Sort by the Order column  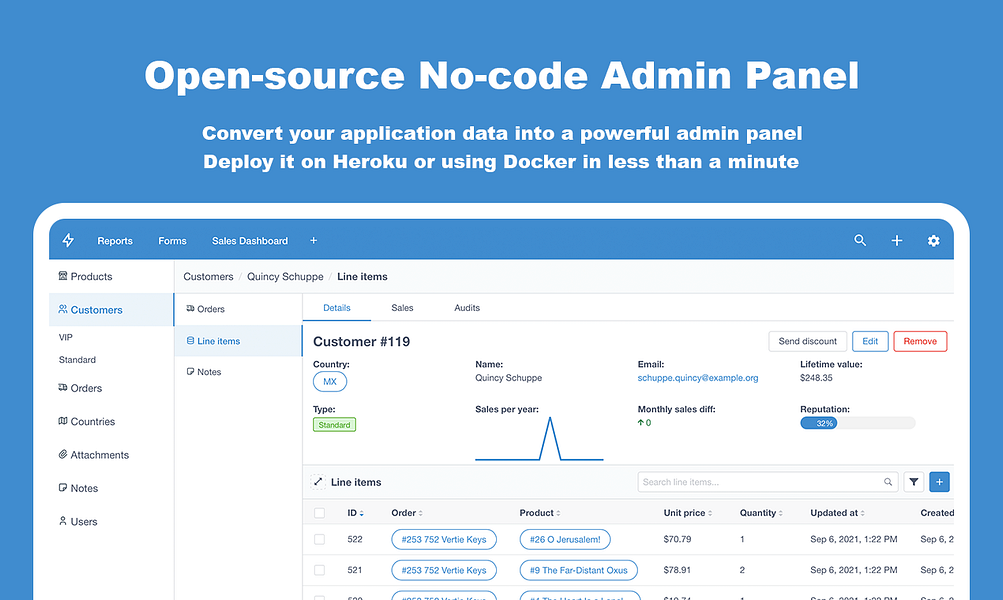(407, 513)
